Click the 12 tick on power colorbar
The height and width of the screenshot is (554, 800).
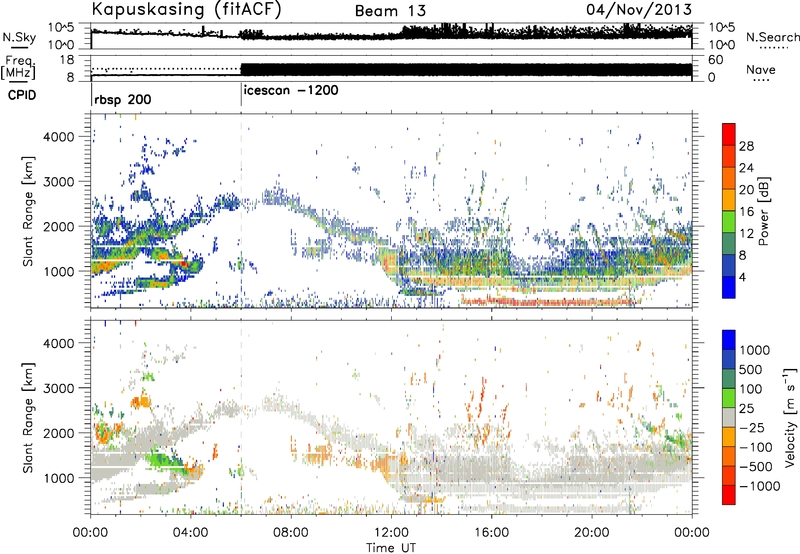746,234
